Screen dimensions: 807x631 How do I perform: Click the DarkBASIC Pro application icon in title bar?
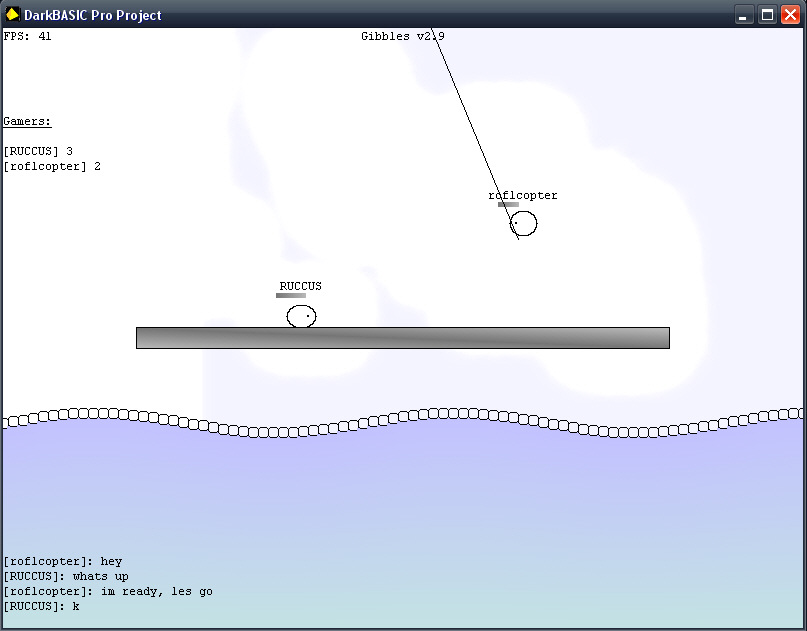[13, 15]
